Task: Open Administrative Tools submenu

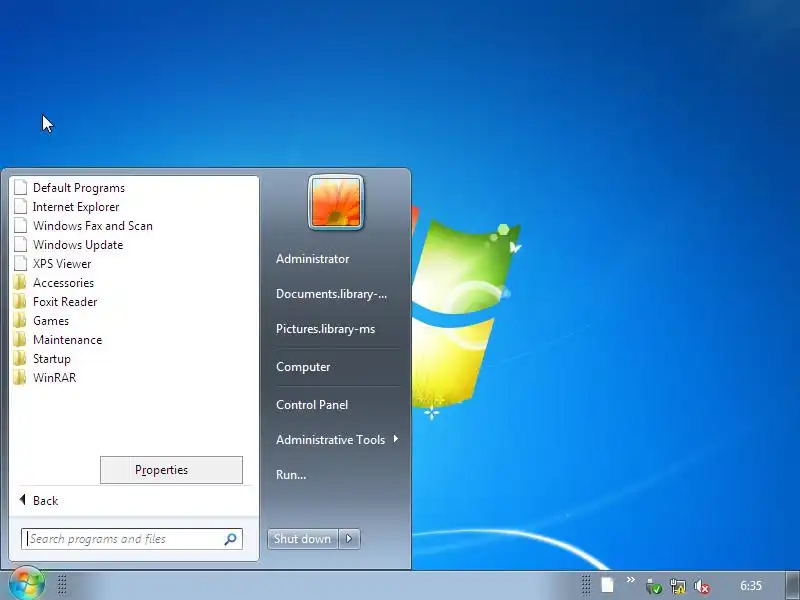Action: [331, 440]
